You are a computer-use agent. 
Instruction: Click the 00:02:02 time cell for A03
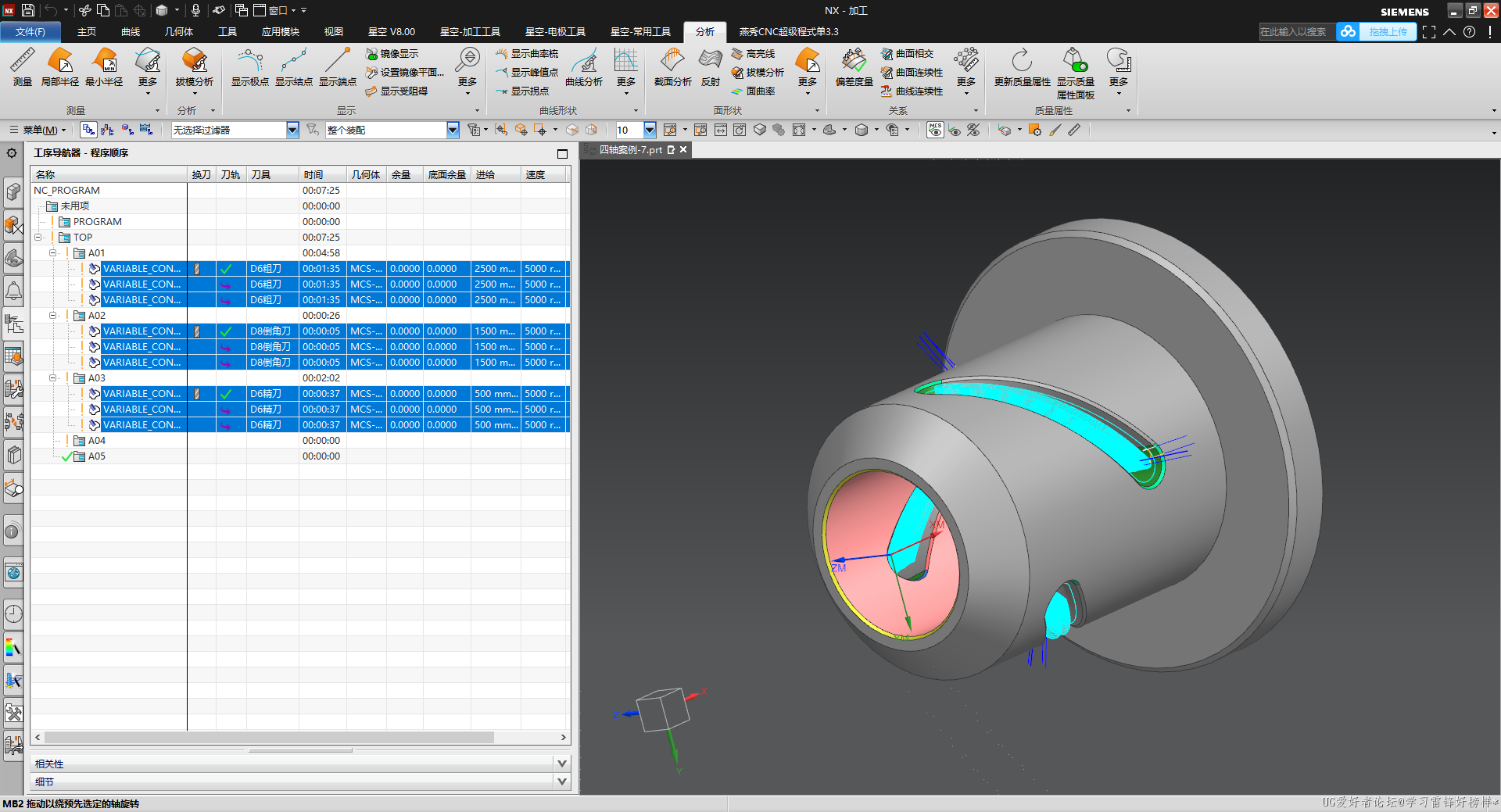tap(321, 378)
